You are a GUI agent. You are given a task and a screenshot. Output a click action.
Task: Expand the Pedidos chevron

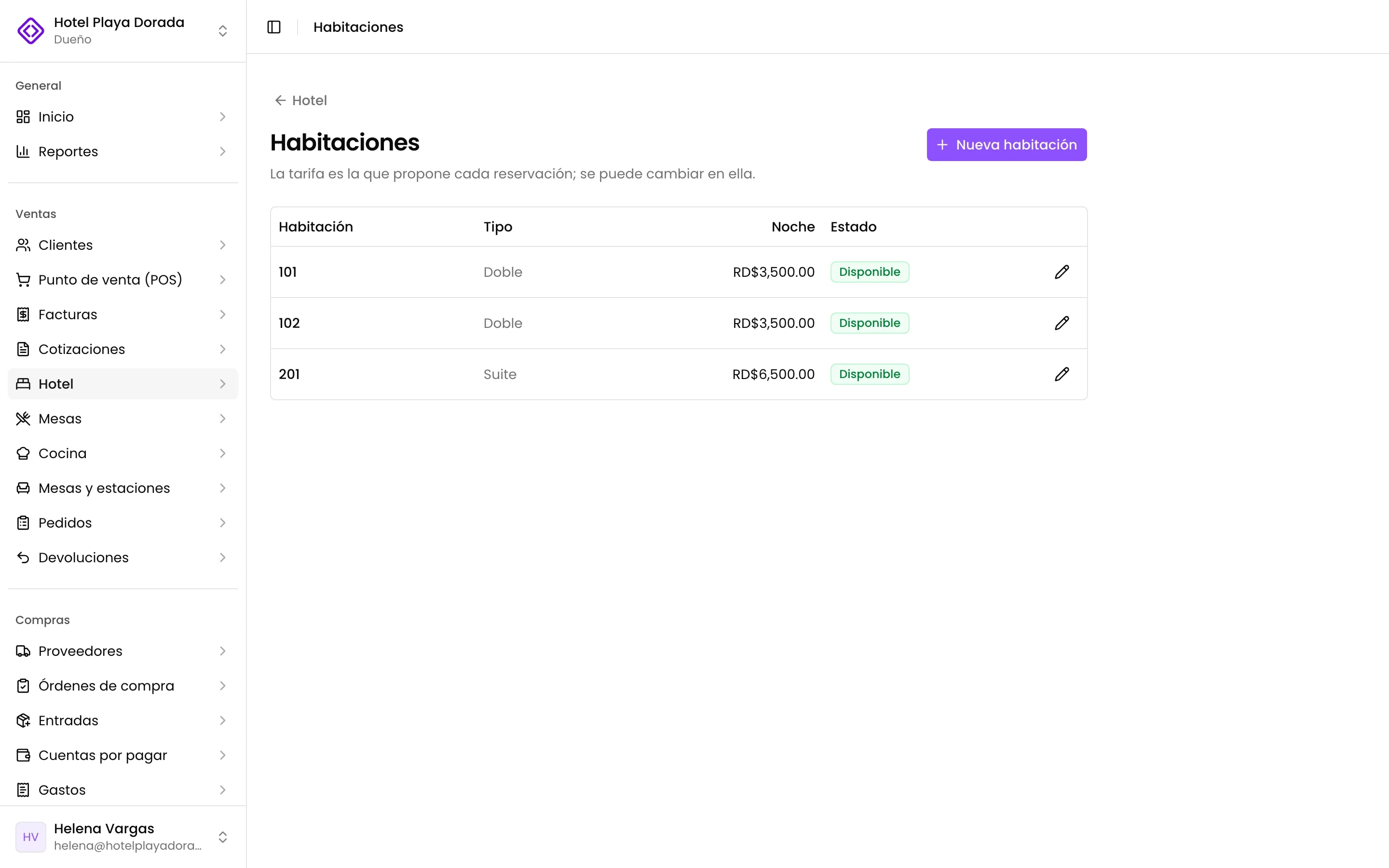[223, 523]
